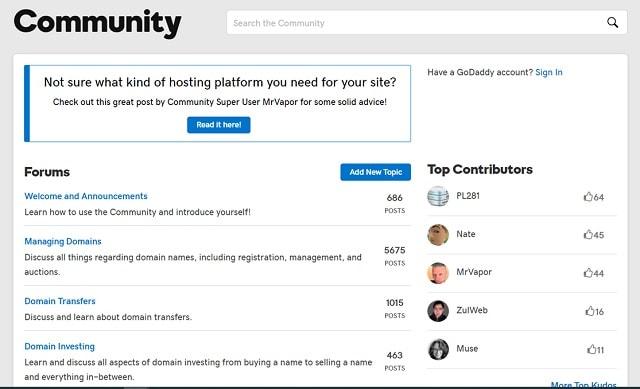
Task: Click the Community heading logo
Action: click(x=98, y=22)
